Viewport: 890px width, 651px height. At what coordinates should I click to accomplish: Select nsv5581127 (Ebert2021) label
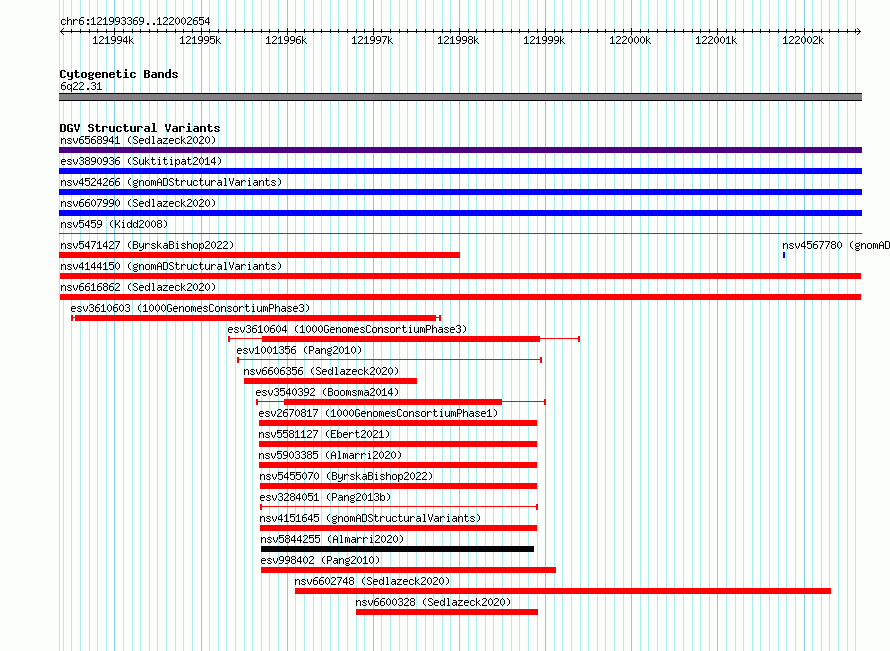pyautogui.click(x=324, y=434)
